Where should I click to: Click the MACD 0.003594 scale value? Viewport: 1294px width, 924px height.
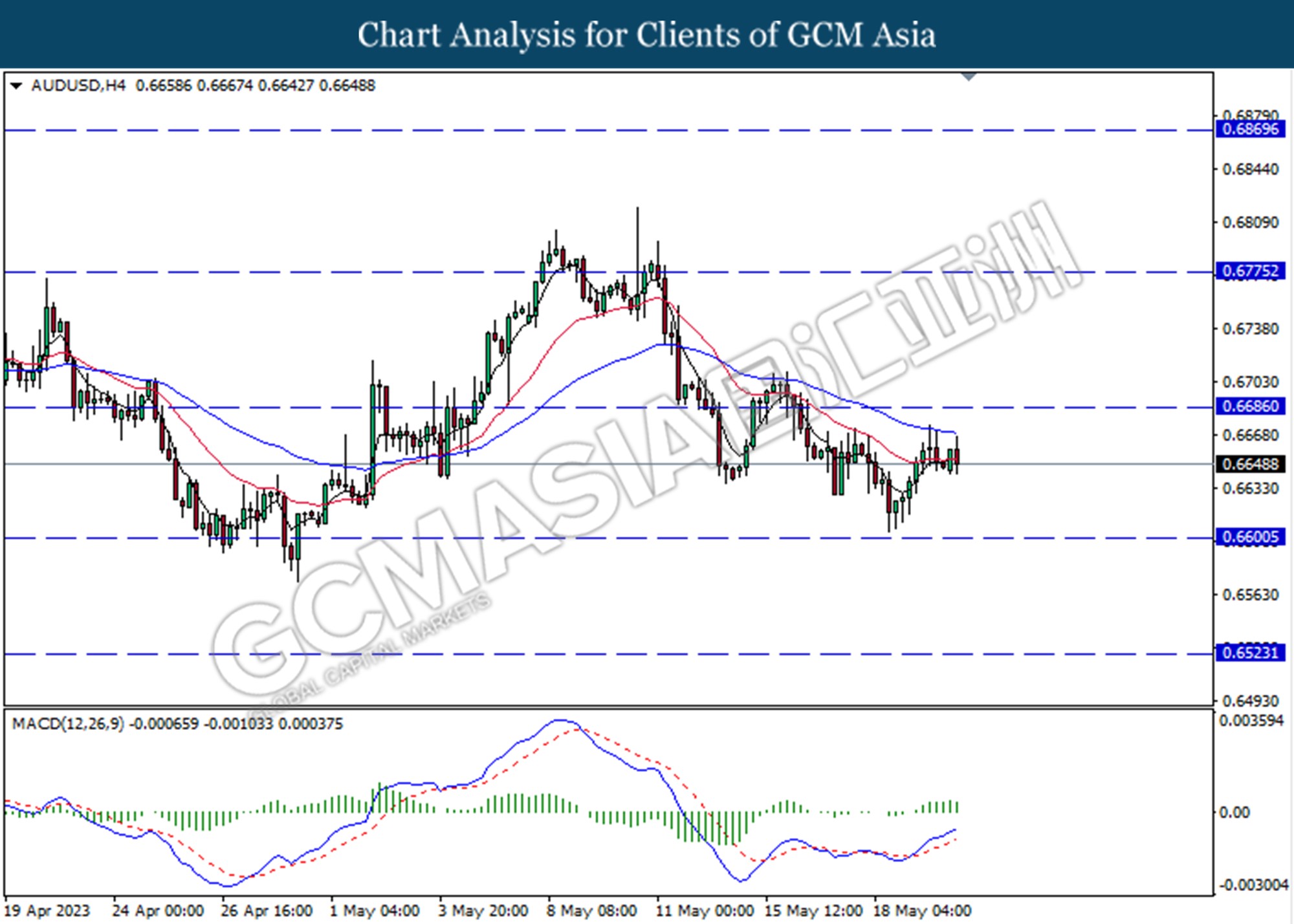(1251, 721)
